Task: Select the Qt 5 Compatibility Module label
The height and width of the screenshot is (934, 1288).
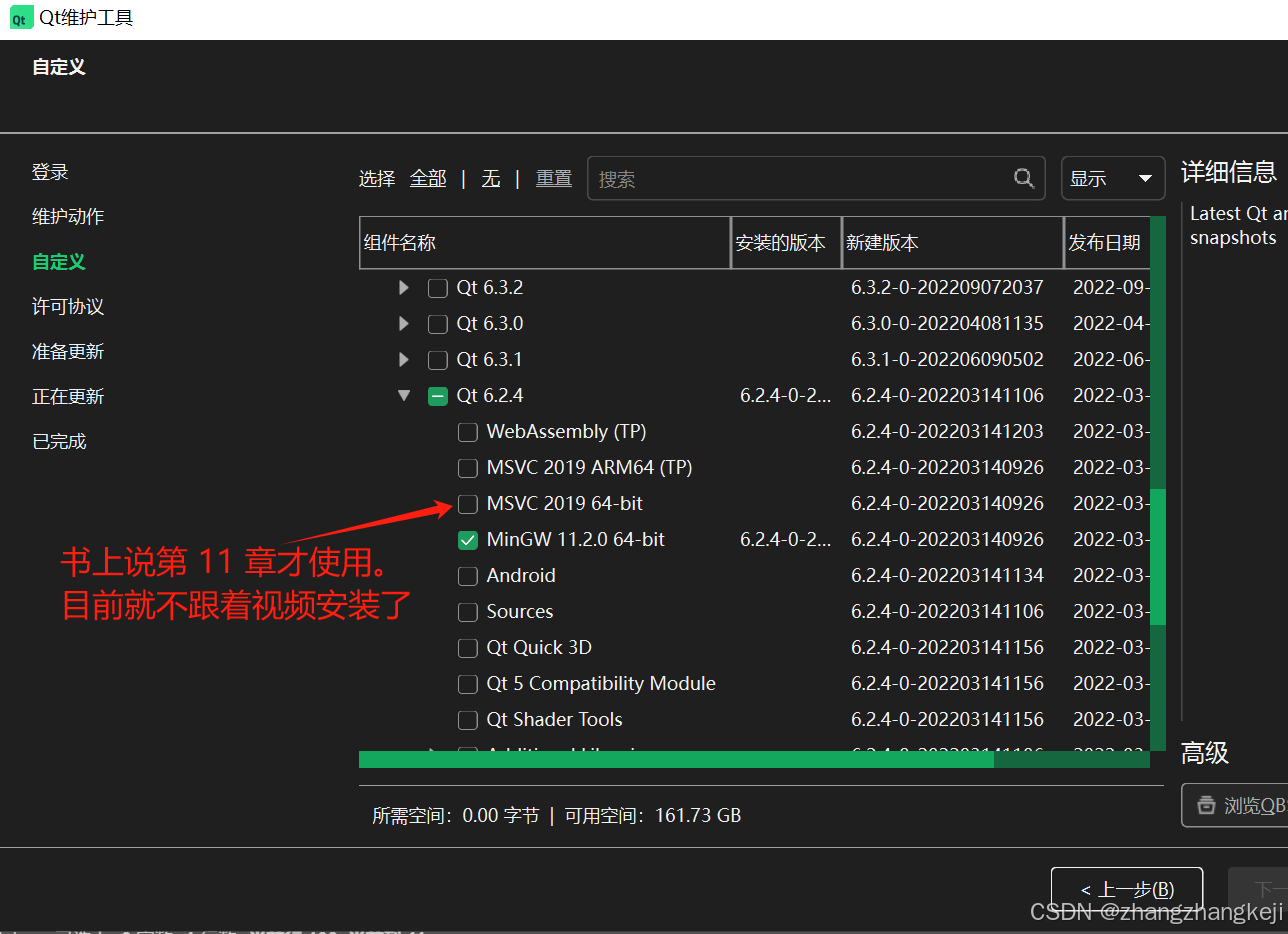Action: 601,684
